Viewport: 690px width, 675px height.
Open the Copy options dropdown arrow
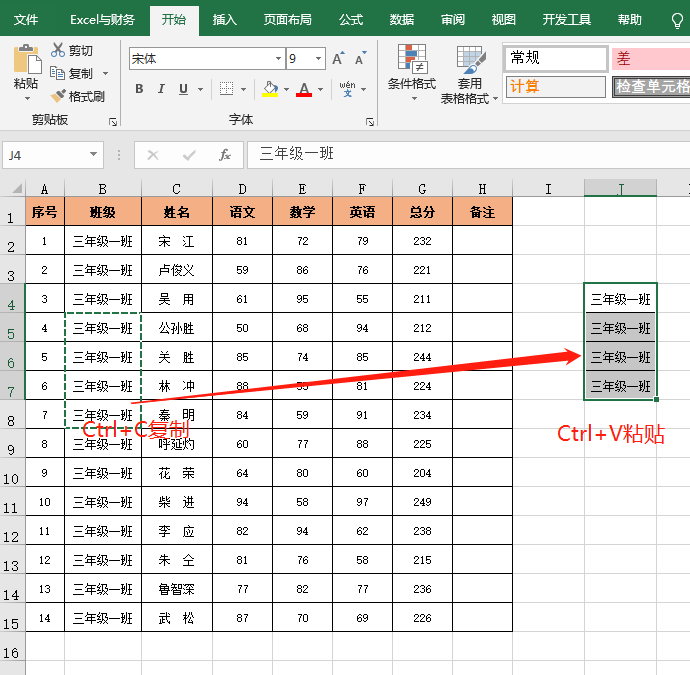(x=106, y=73)
